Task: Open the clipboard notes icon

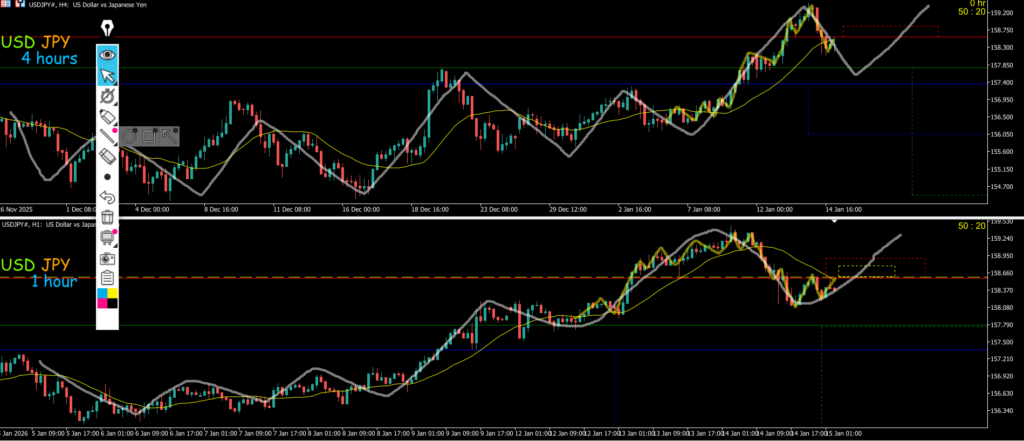Action: pos(108,278)
